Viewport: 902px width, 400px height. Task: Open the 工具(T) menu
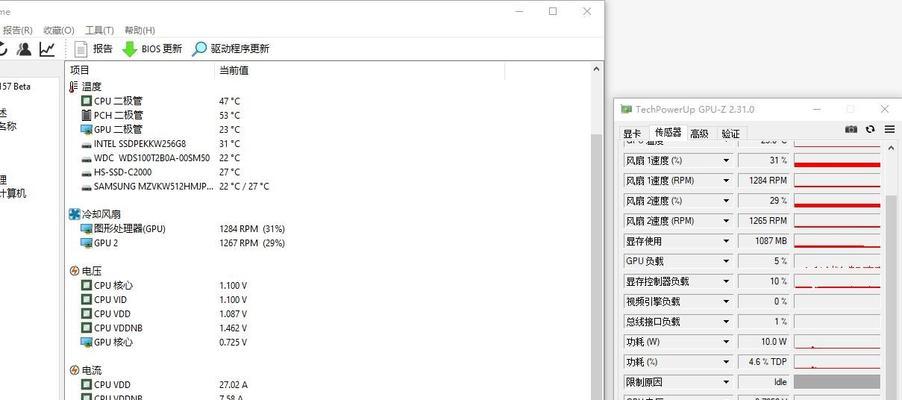(100, 30)
